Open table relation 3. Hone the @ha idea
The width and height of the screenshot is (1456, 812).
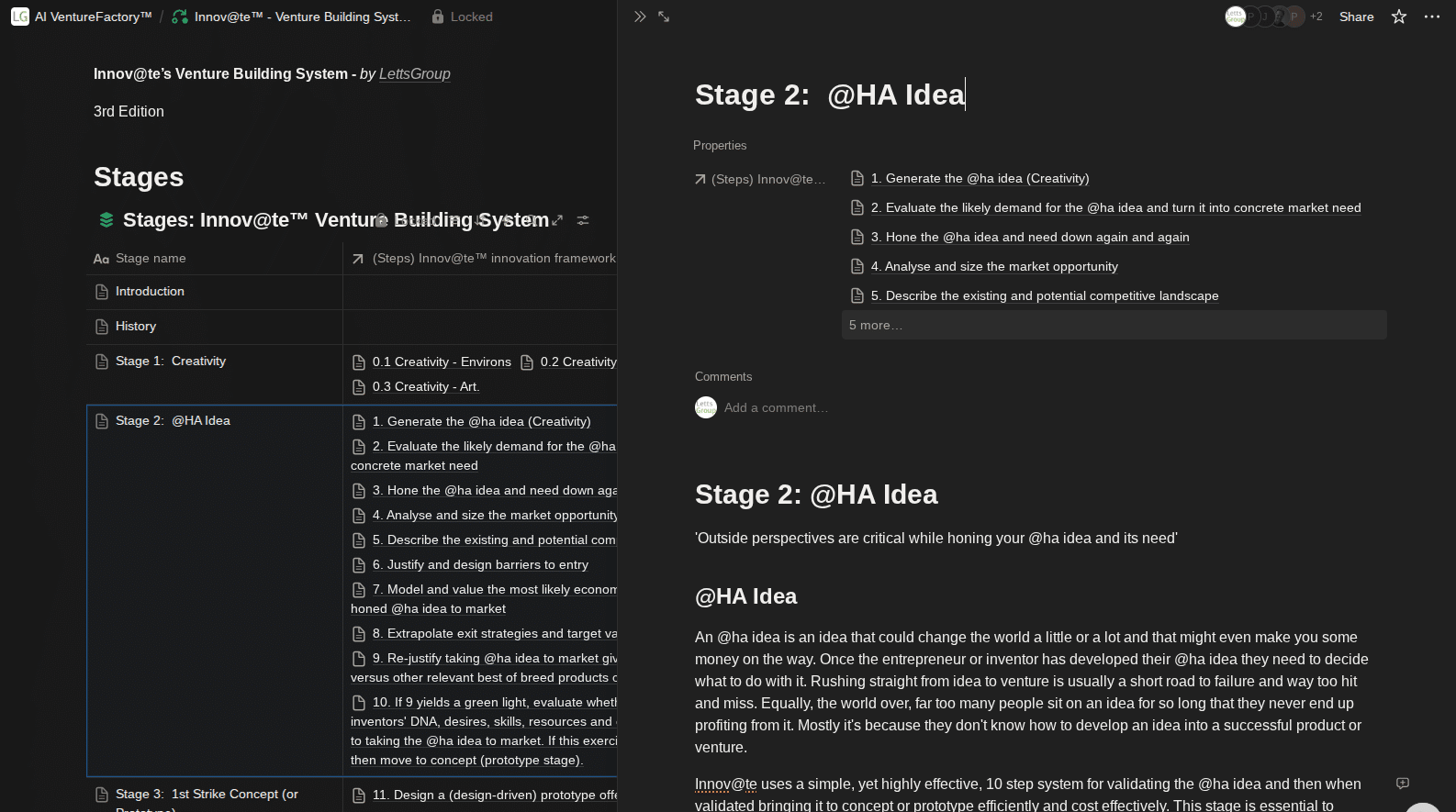(x=495, y=491)
